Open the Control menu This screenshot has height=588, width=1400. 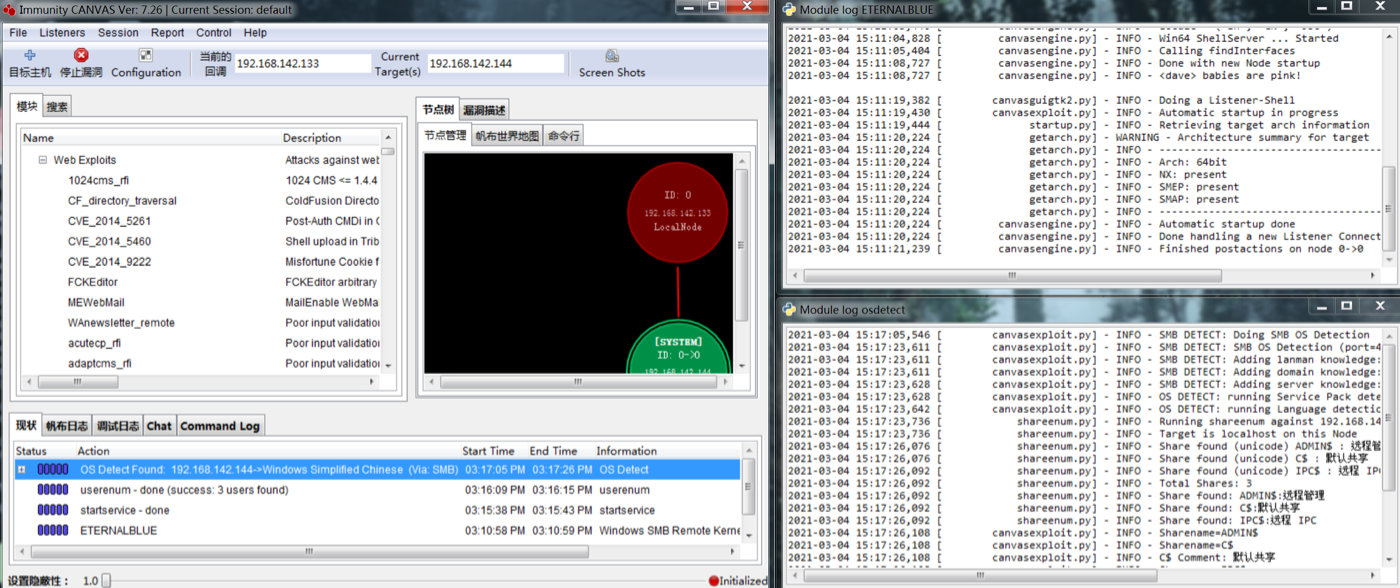point(214,32)
